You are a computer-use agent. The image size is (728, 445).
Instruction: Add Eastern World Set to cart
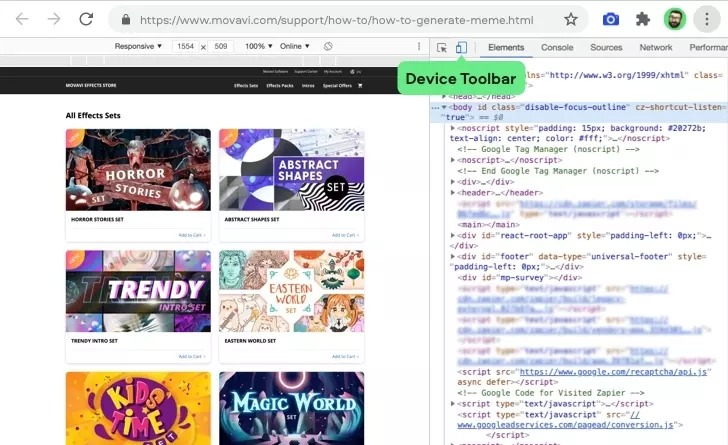point(345,356)
